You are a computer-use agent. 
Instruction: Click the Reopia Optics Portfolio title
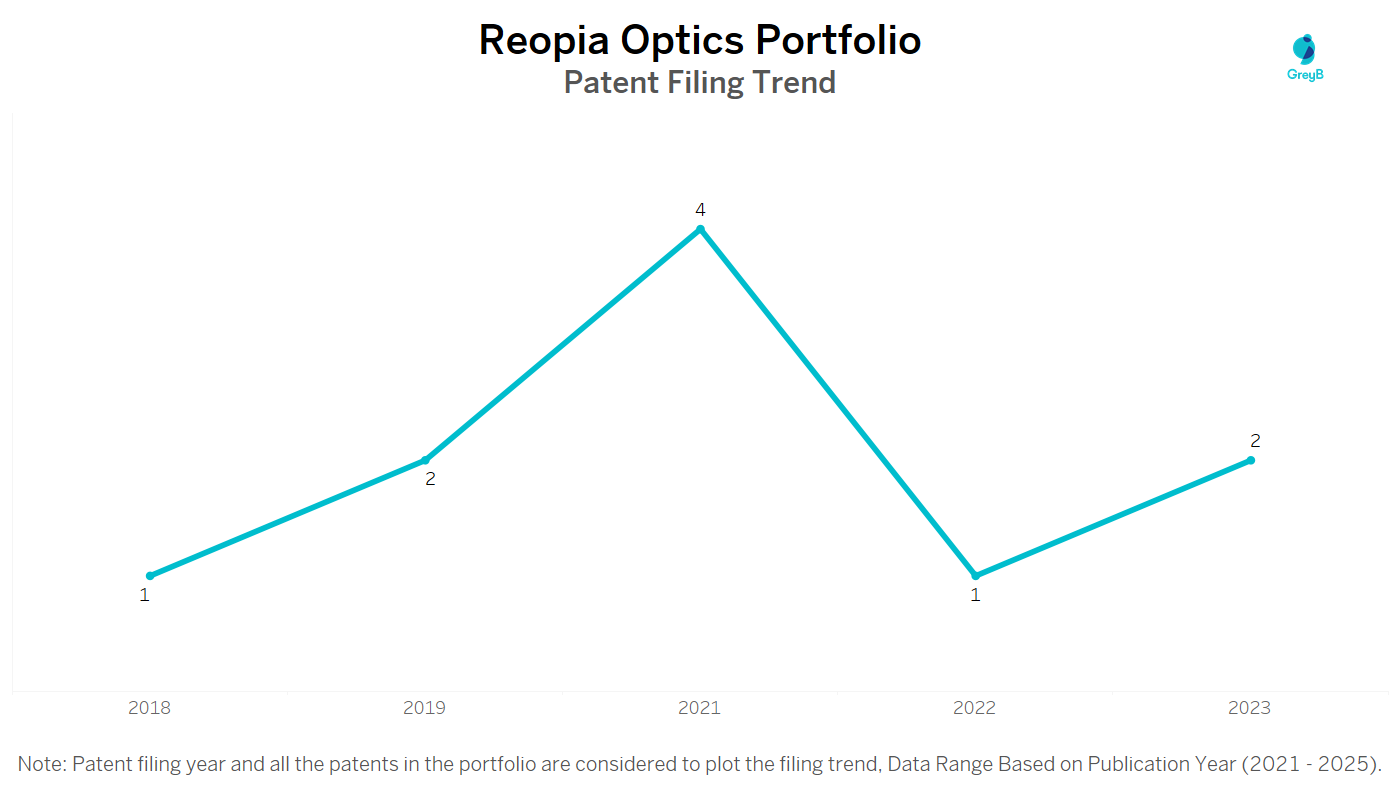(x=700, y=40)
